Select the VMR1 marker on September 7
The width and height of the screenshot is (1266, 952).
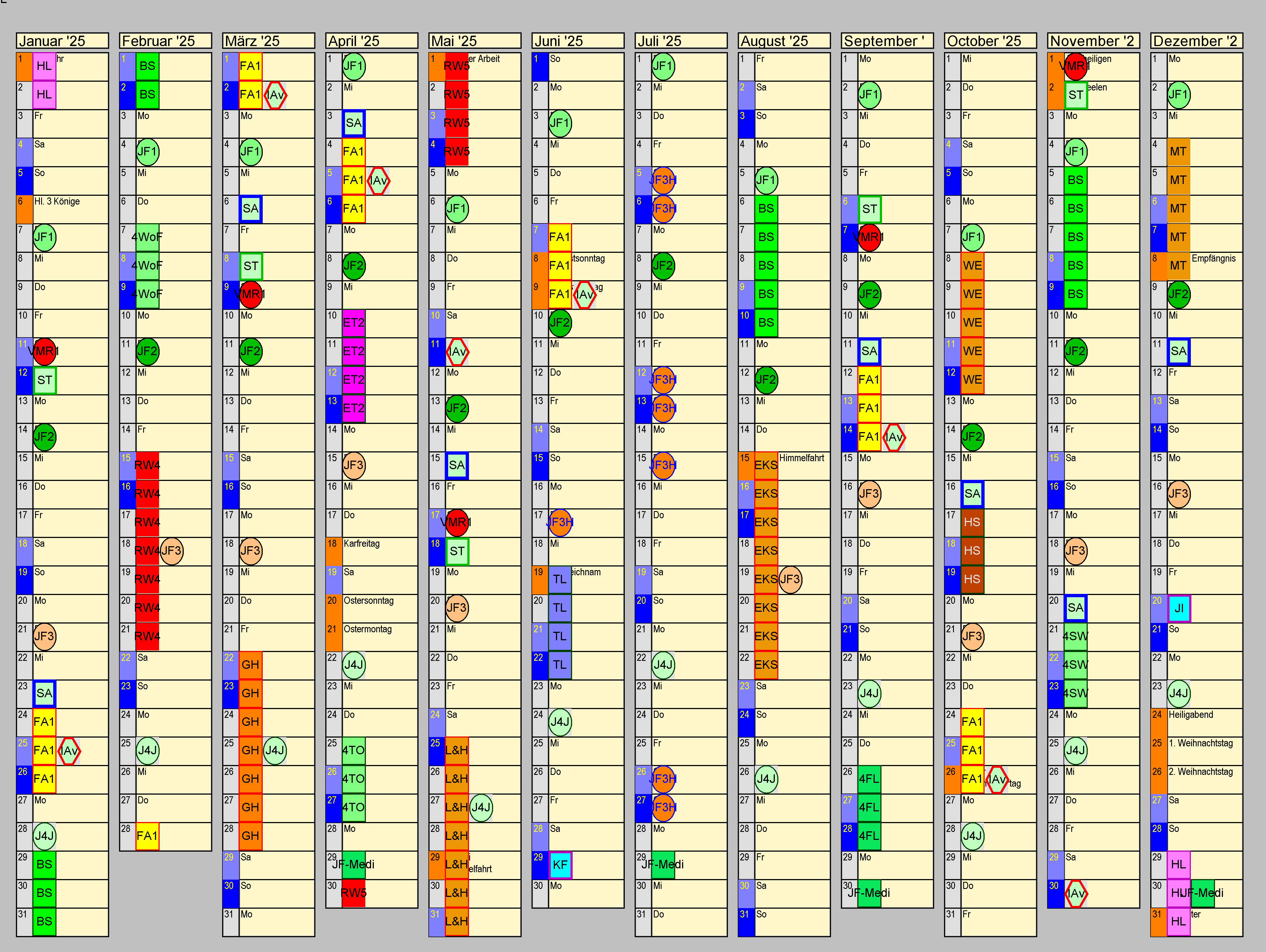point(869,237)
